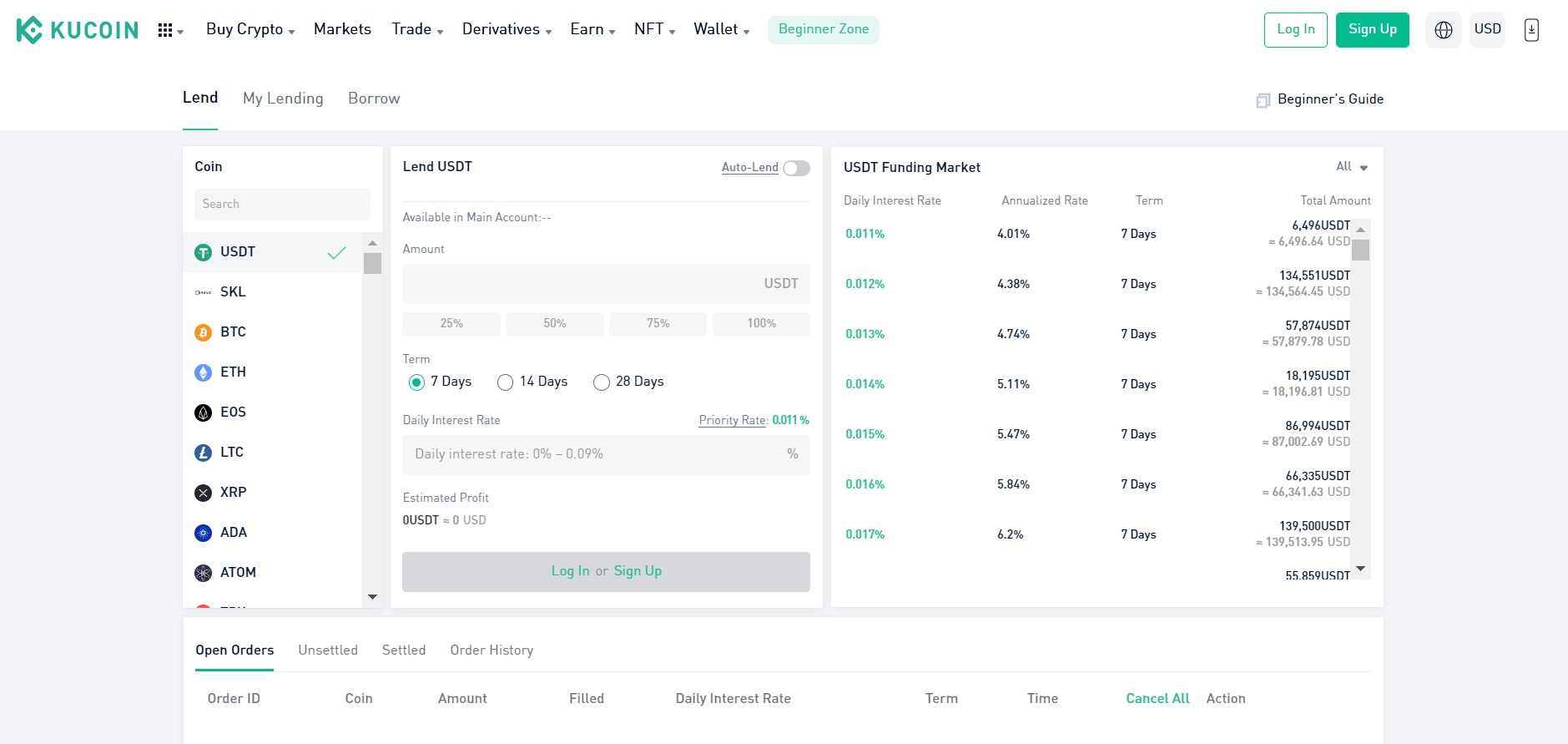Expand the NFT dropdown menu
This screenshot has width=1568, height=744.
[654, 29]
